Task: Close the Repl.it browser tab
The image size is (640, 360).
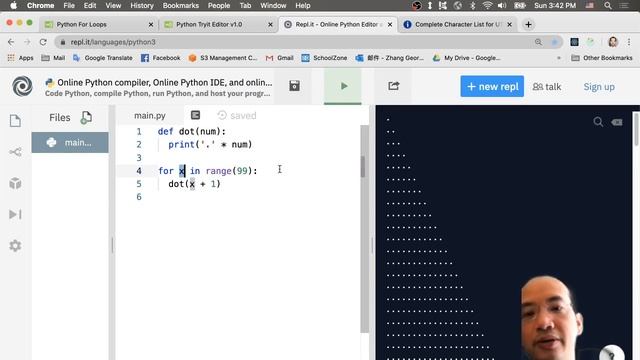Action: point(390,24)
